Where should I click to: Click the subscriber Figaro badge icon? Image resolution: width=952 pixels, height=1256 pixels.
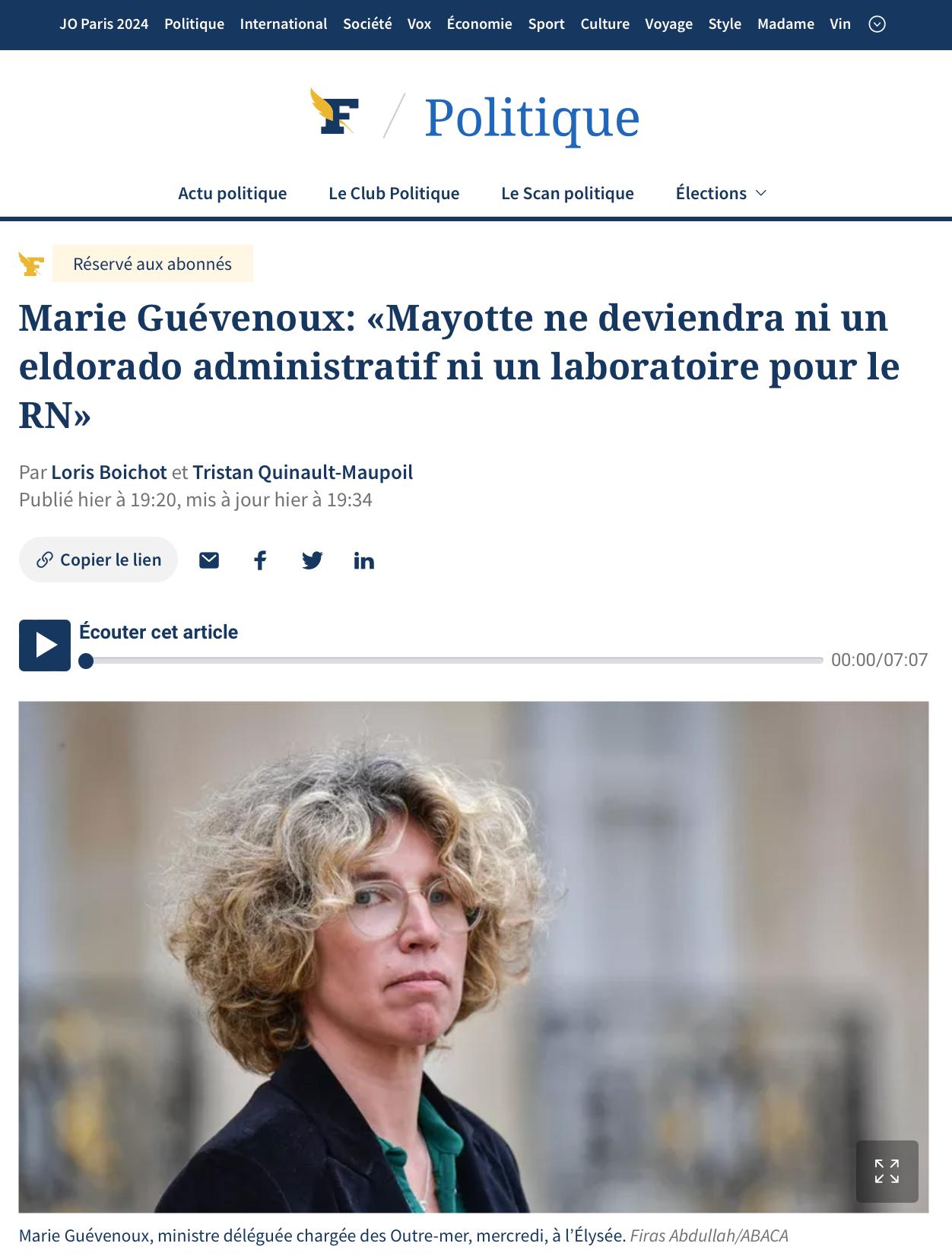31,264
